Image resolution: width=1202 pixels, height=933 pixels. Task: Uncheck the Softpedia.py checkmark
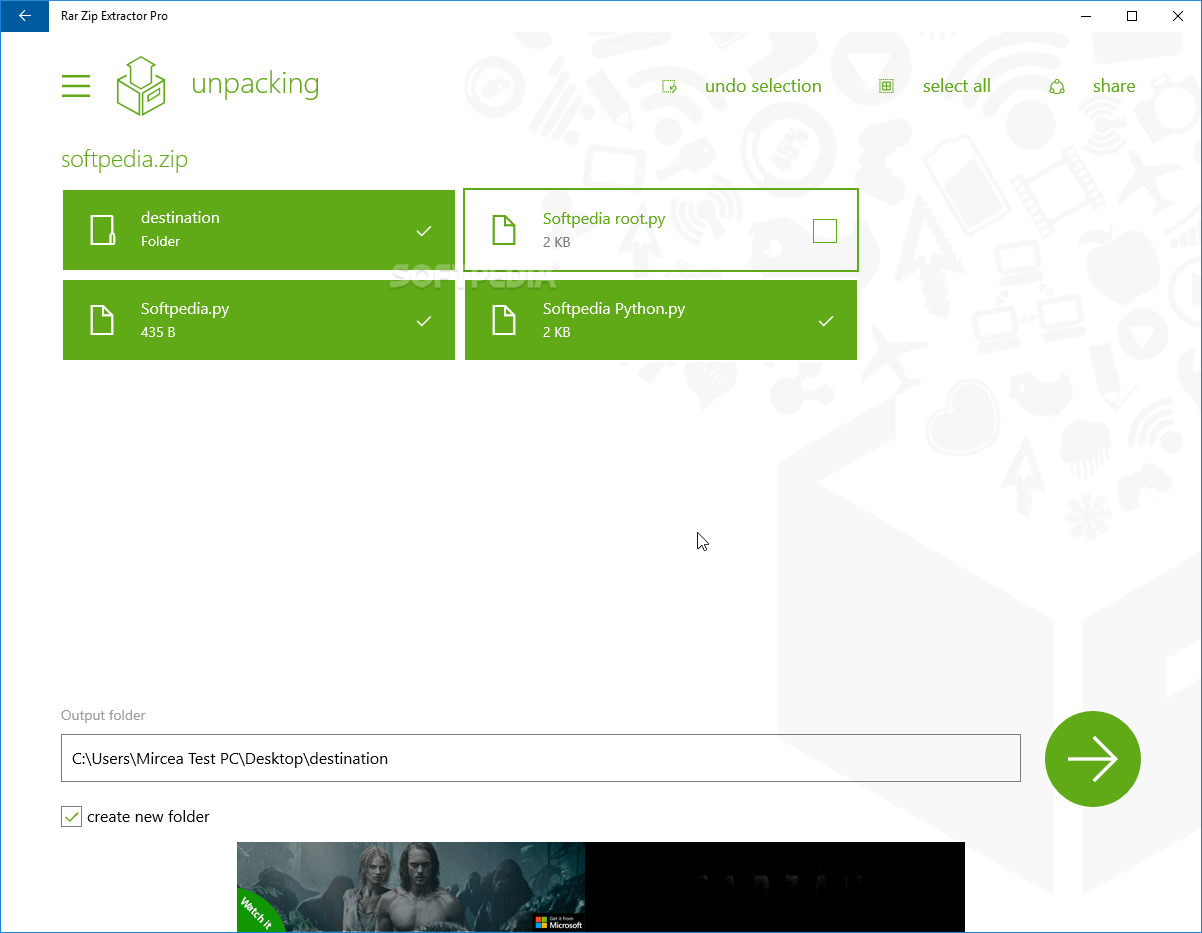click(x=424, y=321)
